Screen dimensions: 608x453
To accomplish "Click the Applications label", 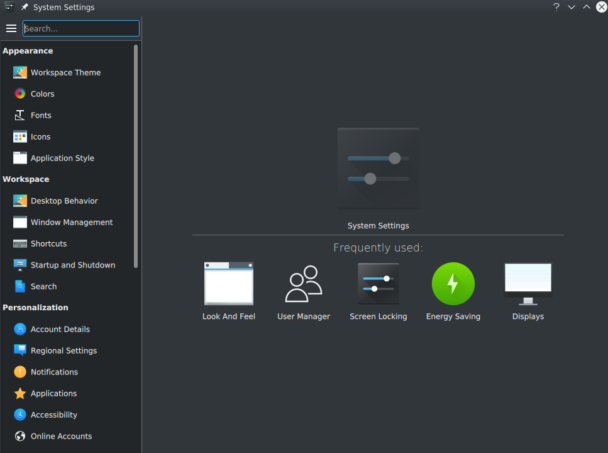I will 54,393.
